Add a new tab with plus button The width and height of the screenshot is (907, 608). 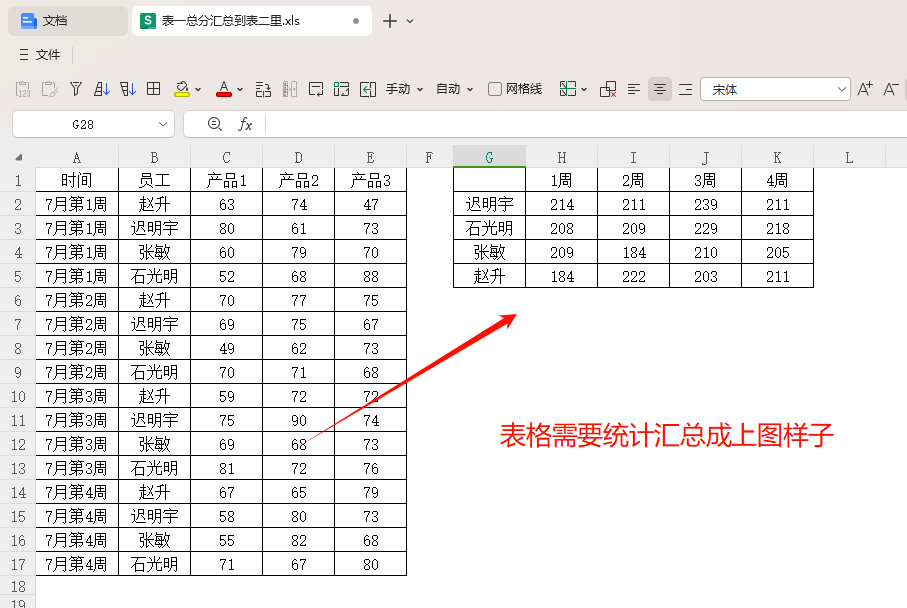coord(390,21)
